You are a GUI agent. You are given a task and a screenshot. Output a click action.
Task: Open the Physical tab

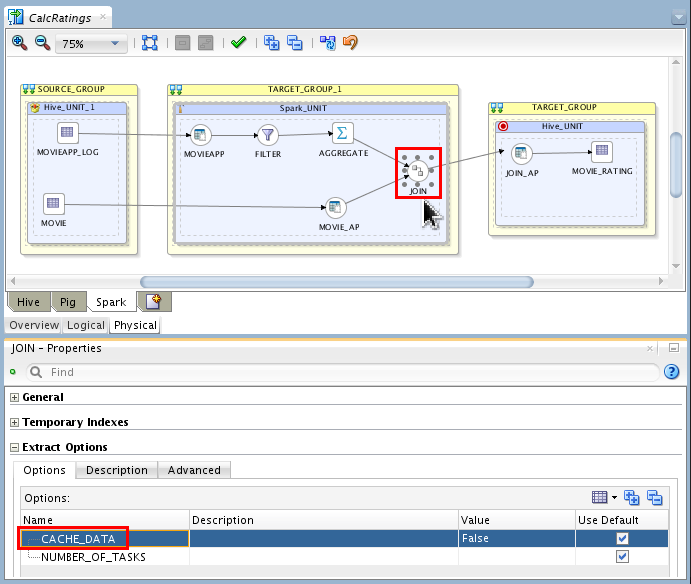(135, 325)
